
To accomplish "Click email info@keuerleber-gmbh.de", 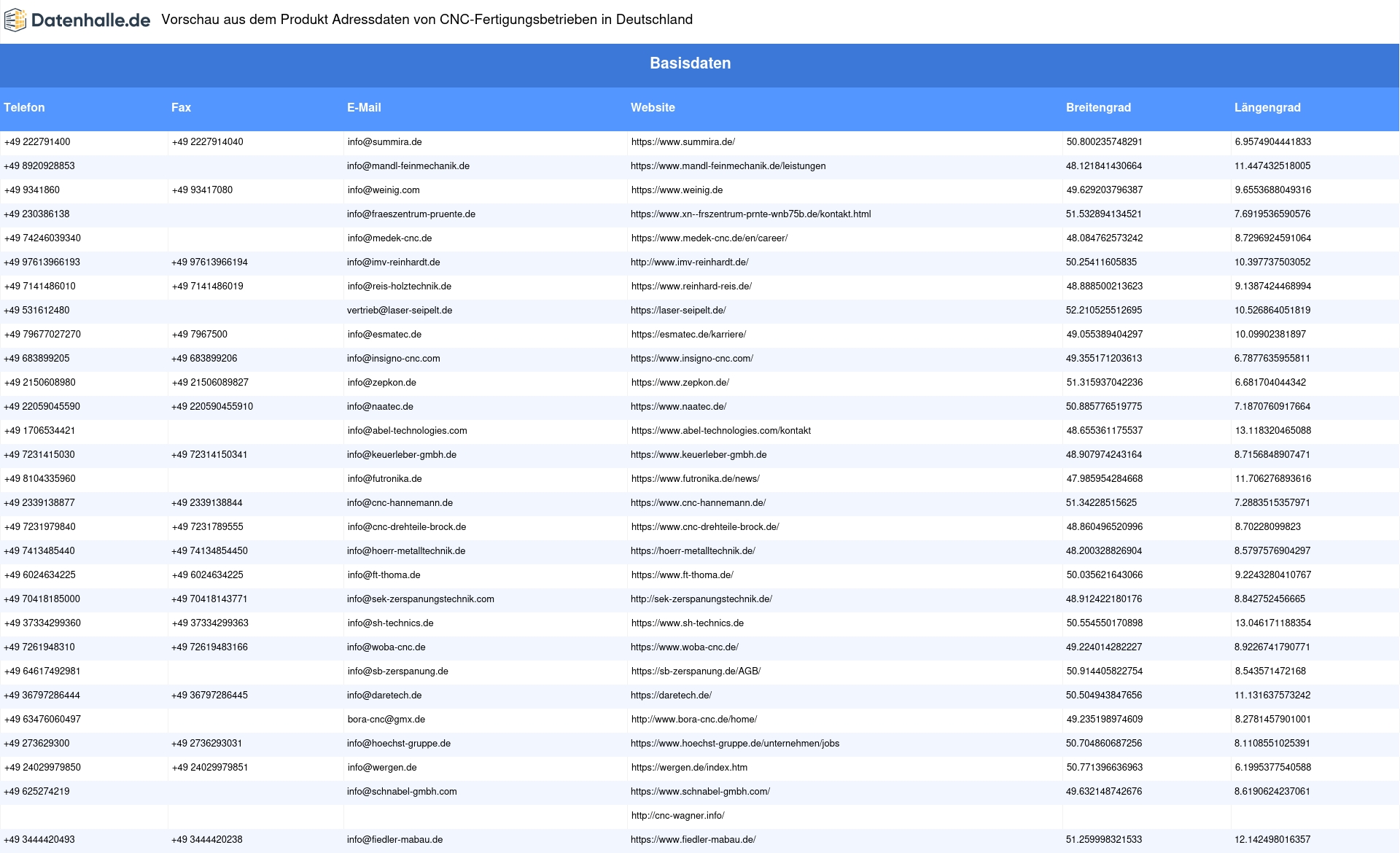I will [402, 455].
